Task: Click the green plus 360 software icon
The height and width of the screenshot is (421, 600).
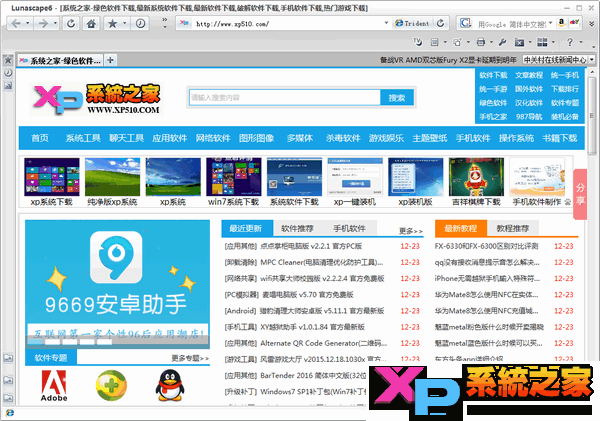Action: coord(111,385)
